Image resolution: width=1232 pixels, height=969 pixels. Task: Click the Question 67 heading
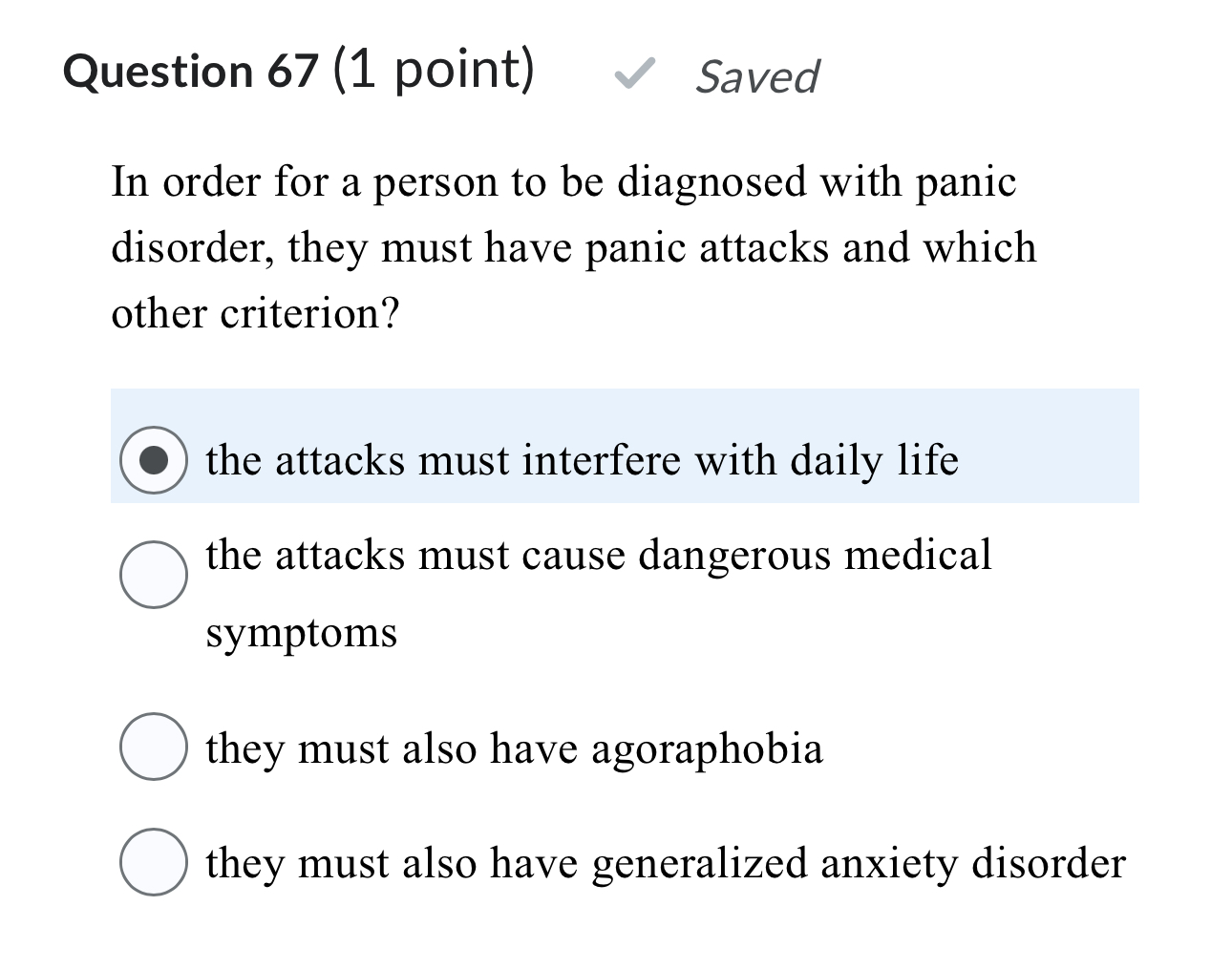188,70
